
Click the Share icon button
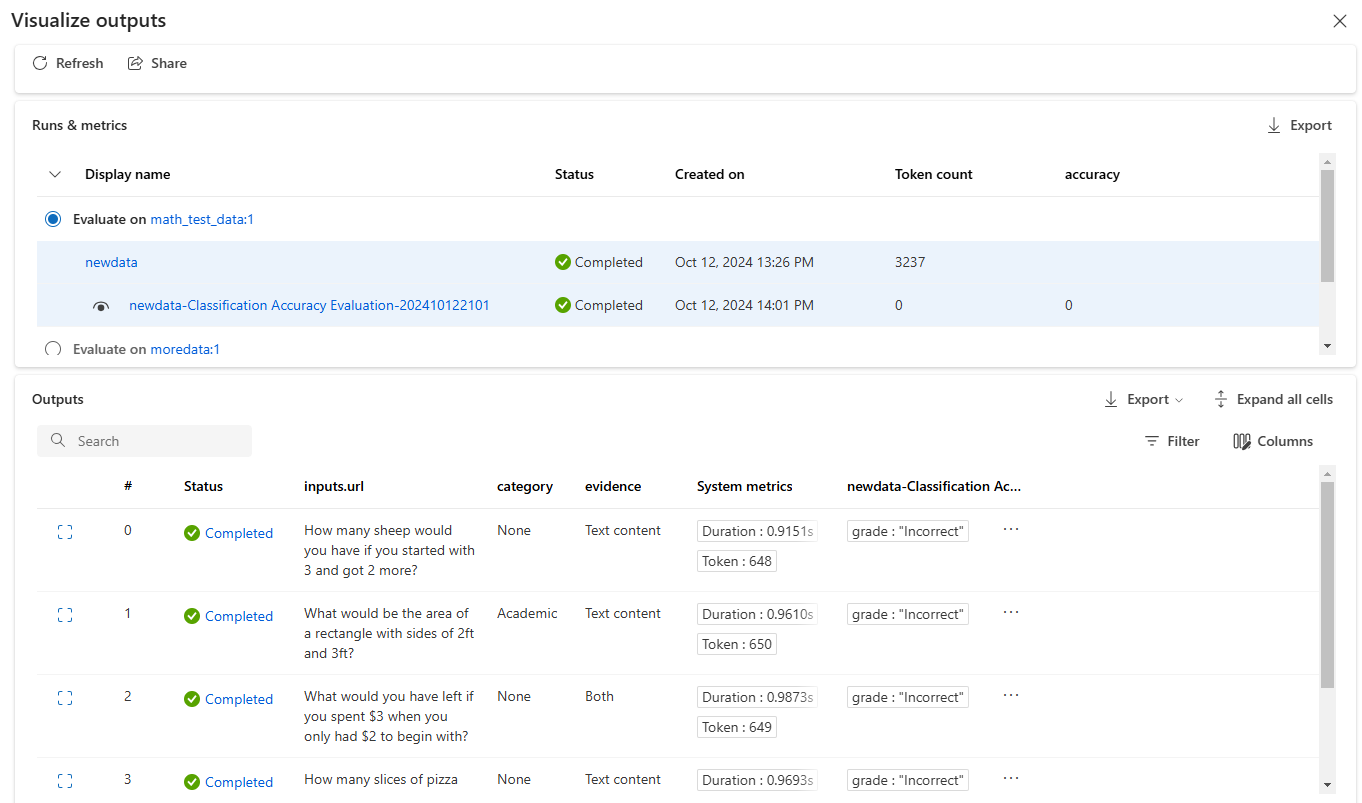[x=136, y=63]
